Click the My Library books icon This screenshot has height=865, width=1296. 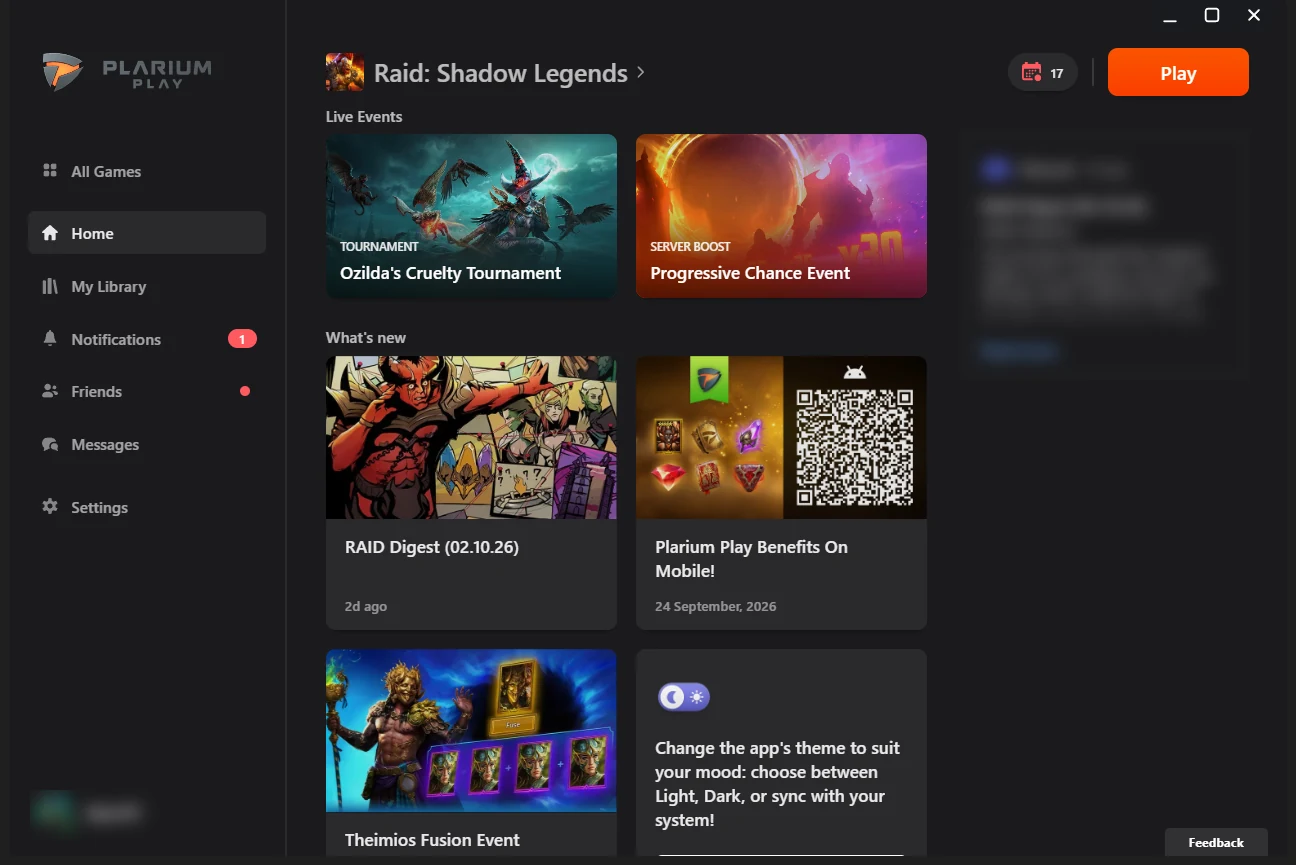tap(50, 286)
